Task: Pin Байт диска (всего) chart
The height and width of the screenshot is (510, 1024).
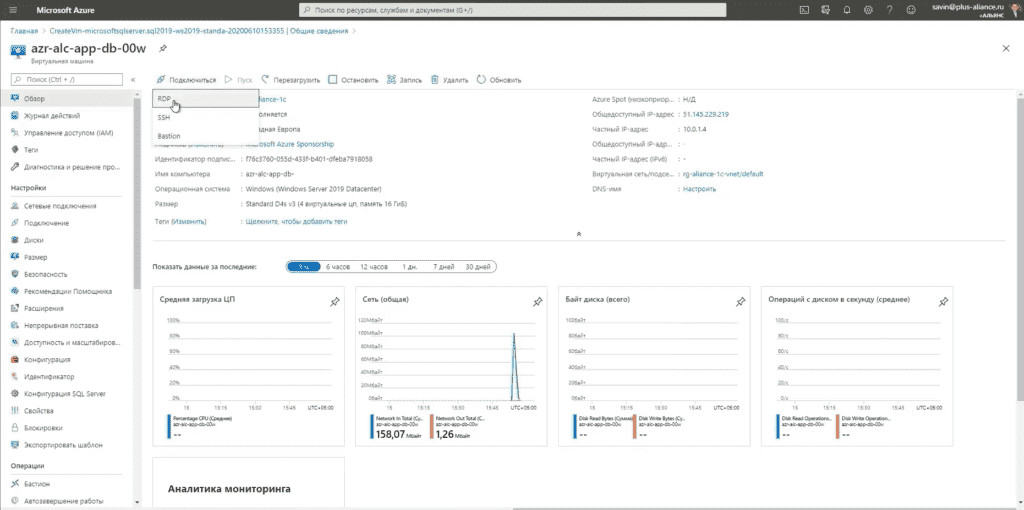Action: [x=740, y=302]
